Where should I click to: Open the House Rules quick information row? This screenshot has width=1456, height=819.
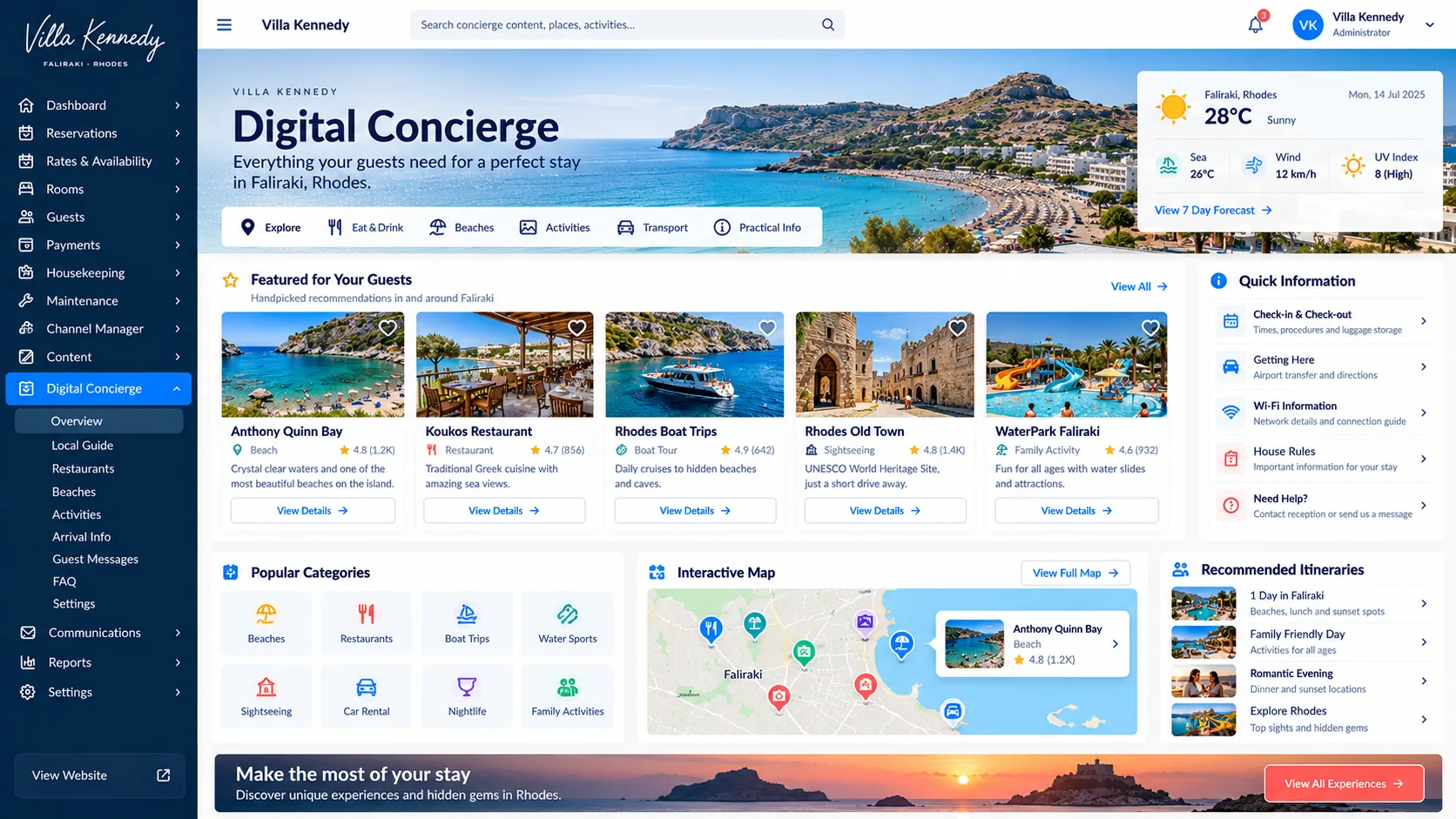1322,459
